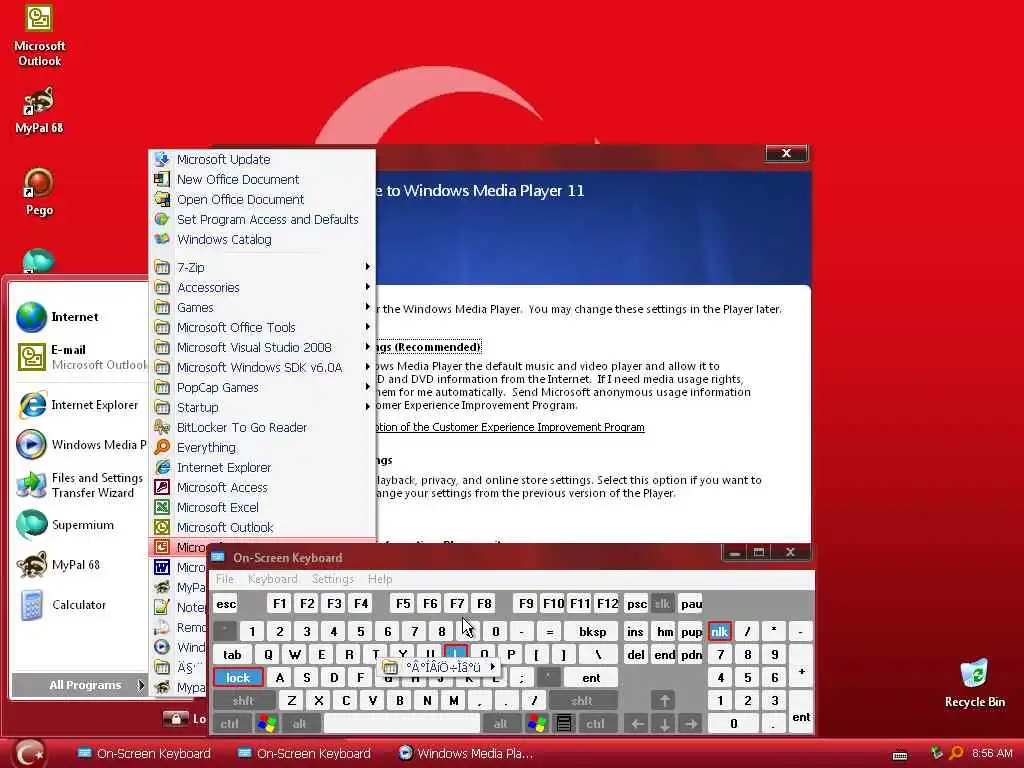1024x768 pixels.
Task: Open Internet Explorer in All Programs list
Action: [x=263, y=468]
